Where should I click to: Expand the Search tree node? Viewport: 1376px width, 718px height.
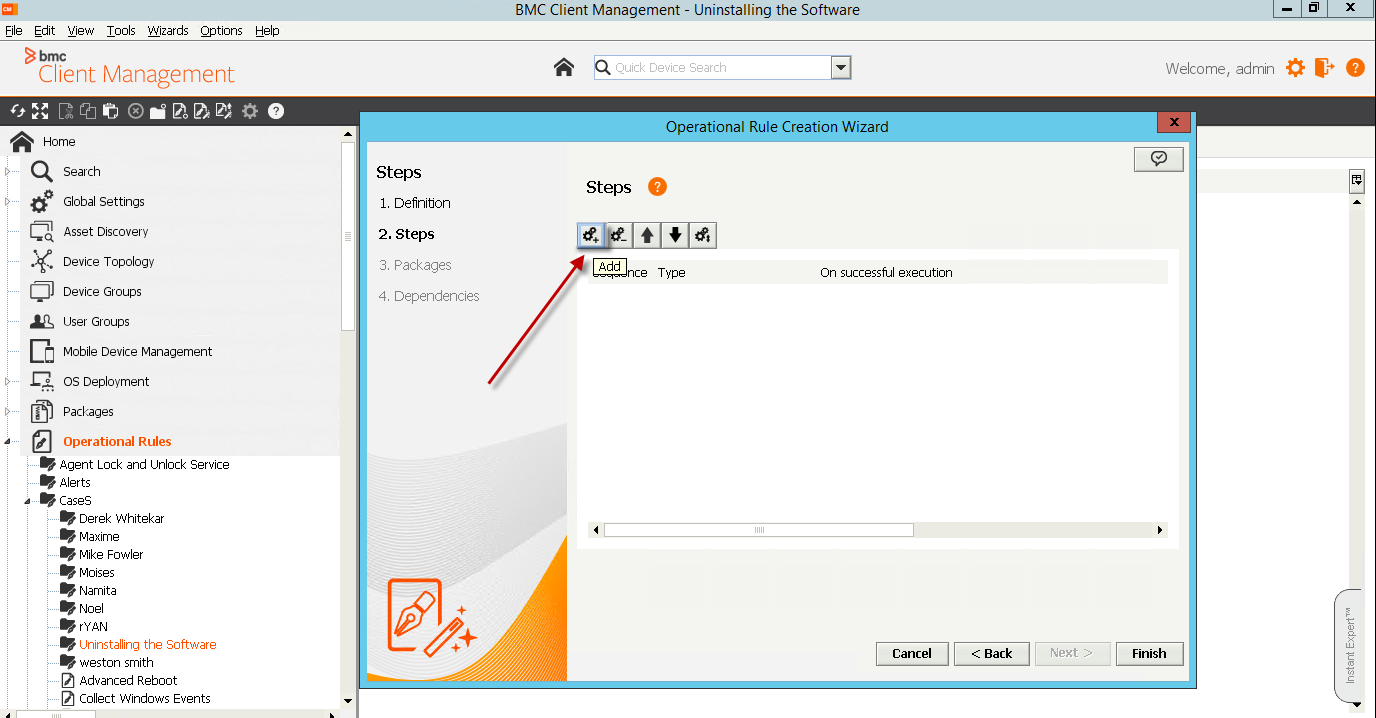[8, 171]
